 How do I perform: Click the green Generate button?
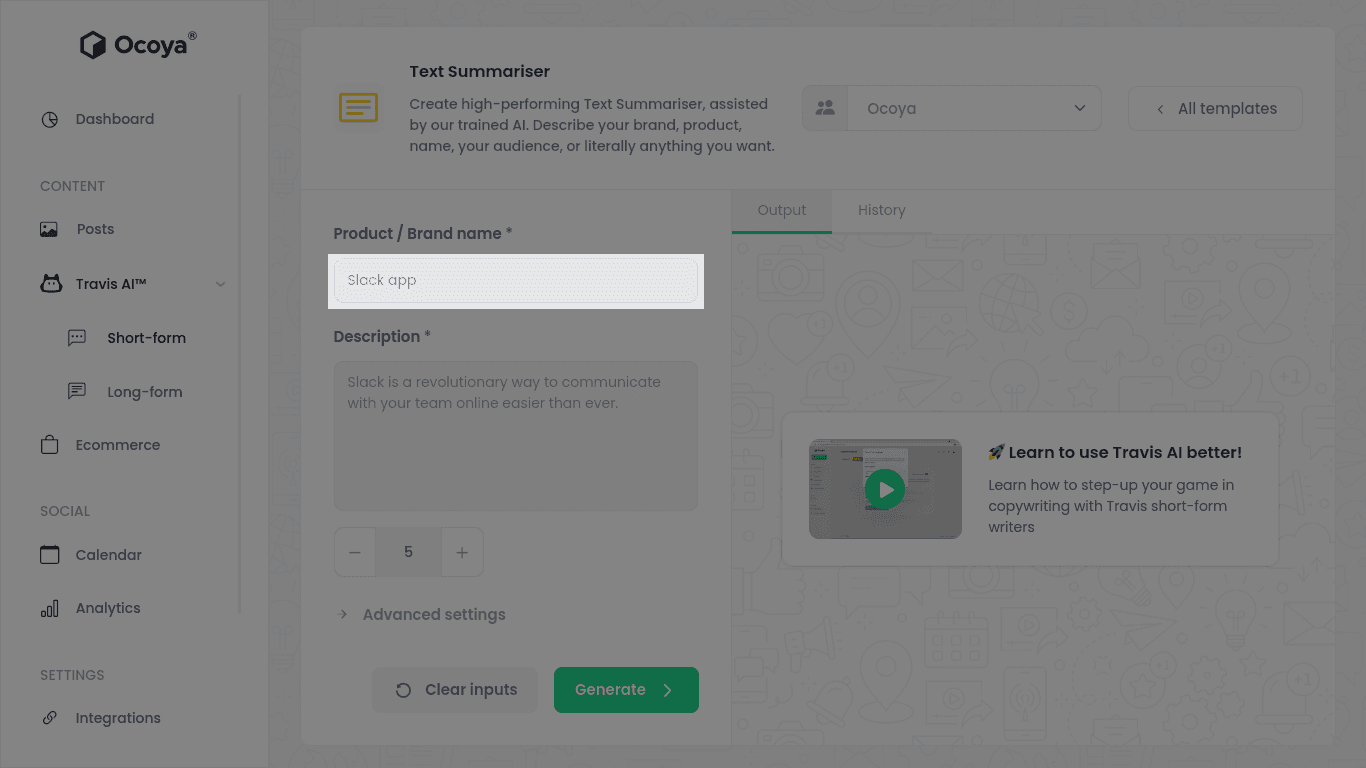pos(626,690)
